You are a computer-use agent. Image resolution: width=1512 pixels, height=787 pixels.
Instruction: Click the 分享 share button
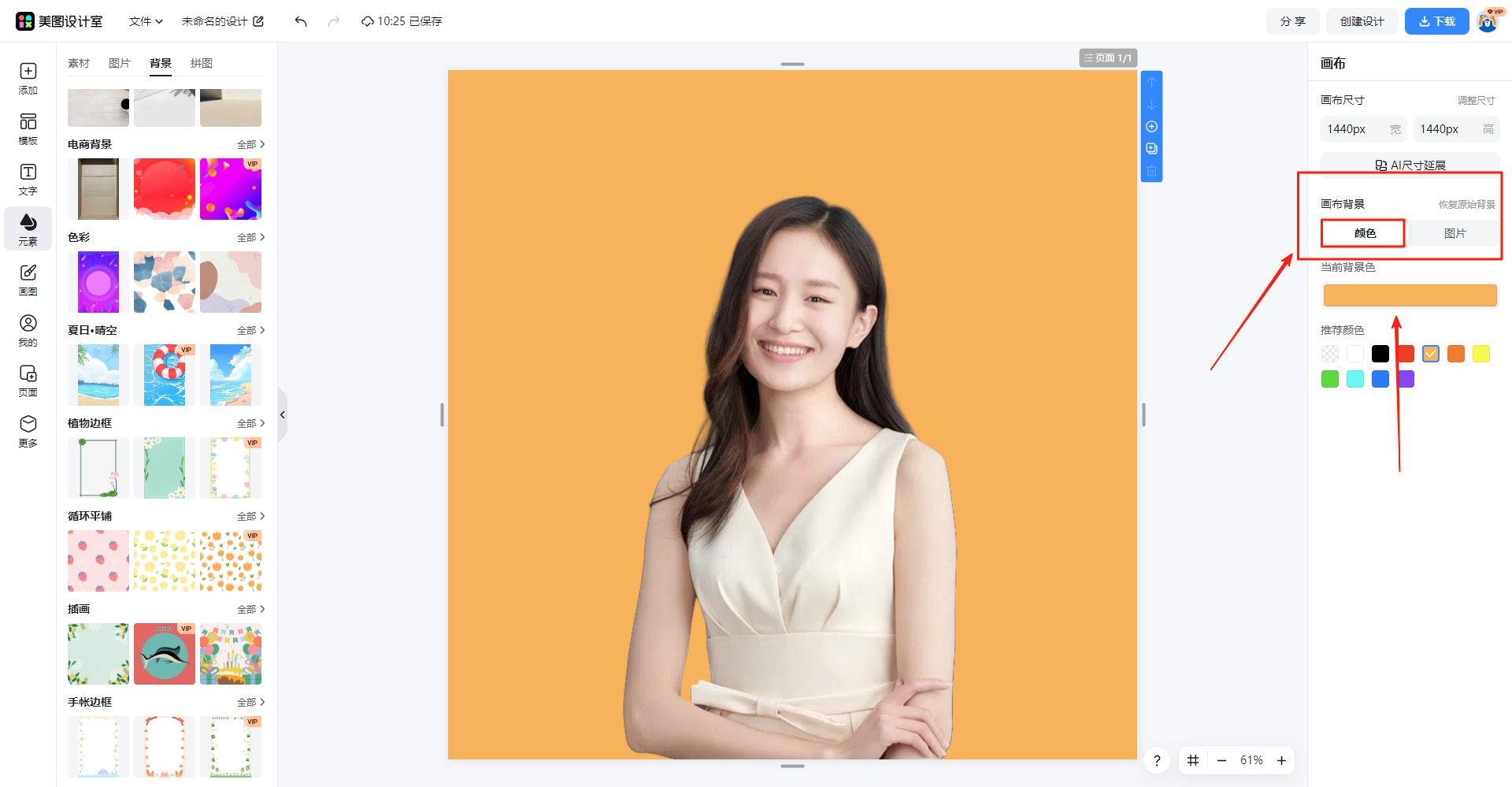[1293, 21]
